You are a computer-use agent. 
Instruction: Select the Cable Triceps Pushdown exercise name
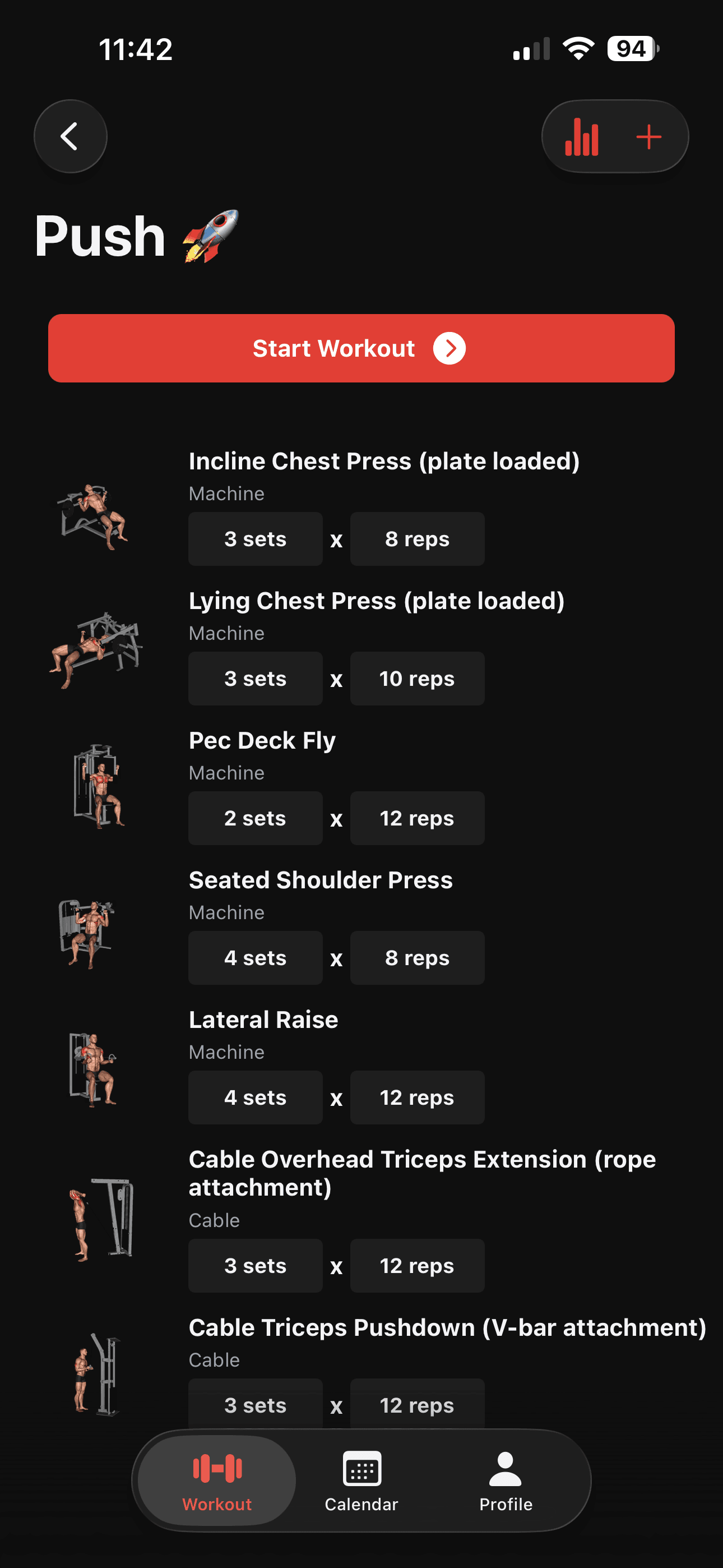pyautogui.click(x=447, y=1327)
